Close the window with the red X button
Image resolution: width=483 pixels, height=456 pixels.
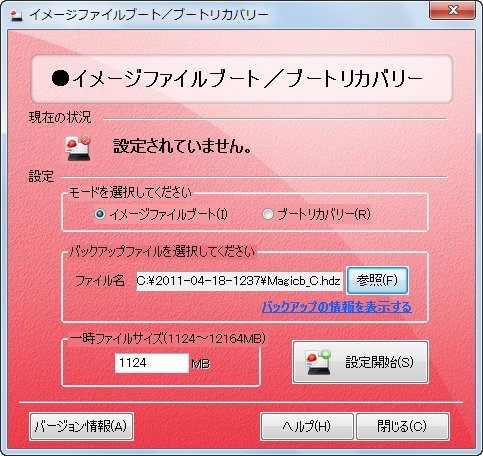(452, 10)
